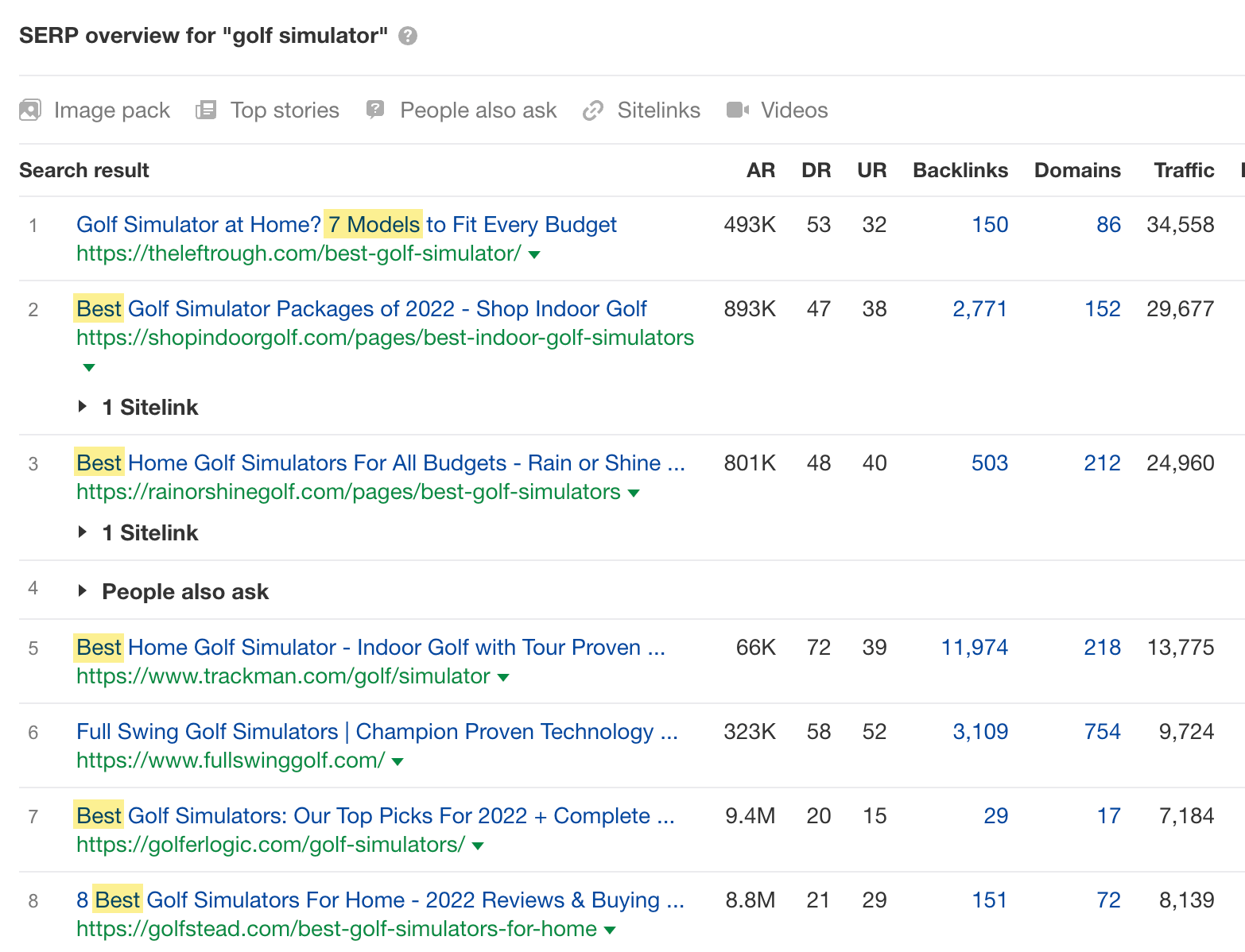Click the 29 backlinks value for golferlogic.com

click(995, 815)
